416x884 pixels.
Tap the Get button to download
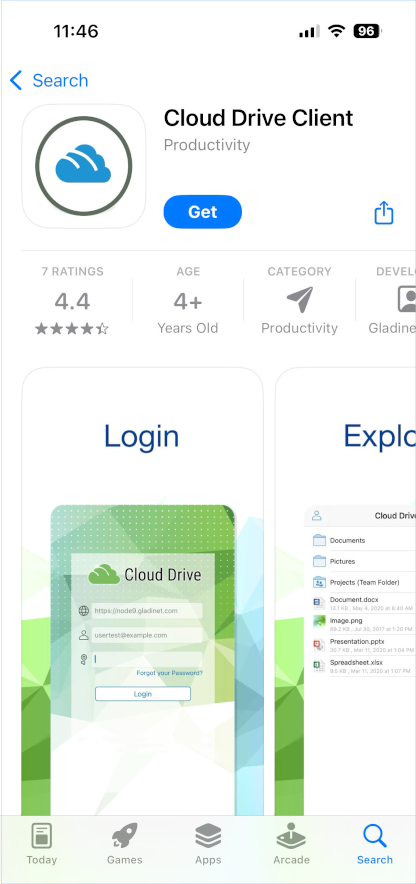click(x=202, y=212)
